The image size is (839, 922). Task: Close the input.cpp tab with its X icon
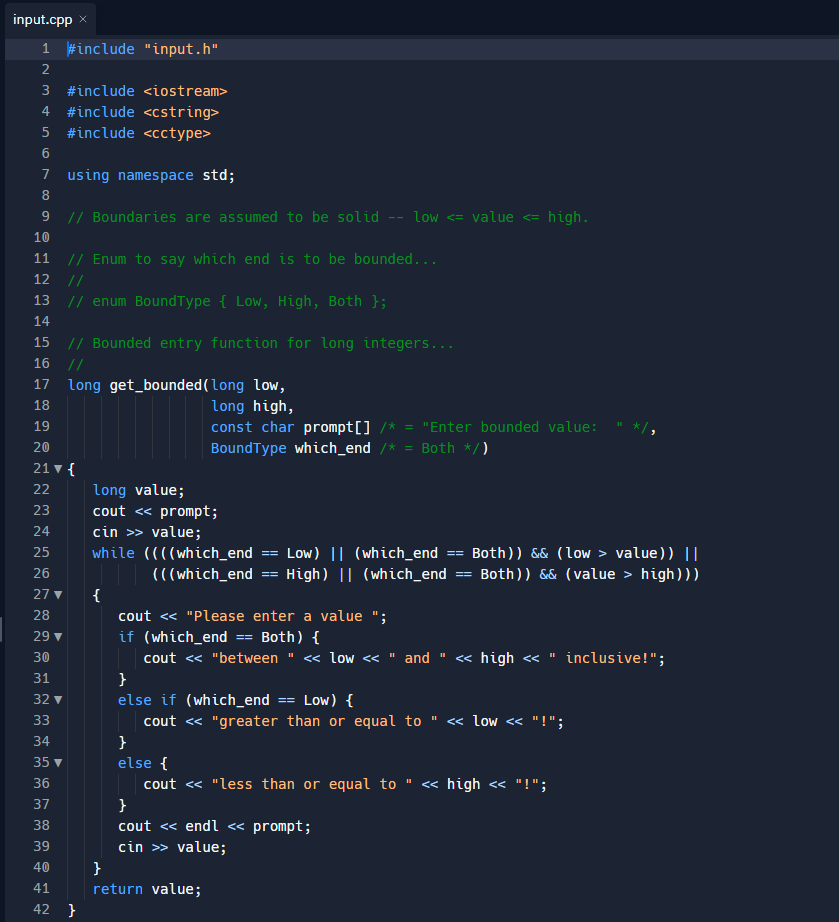[82, 17]
